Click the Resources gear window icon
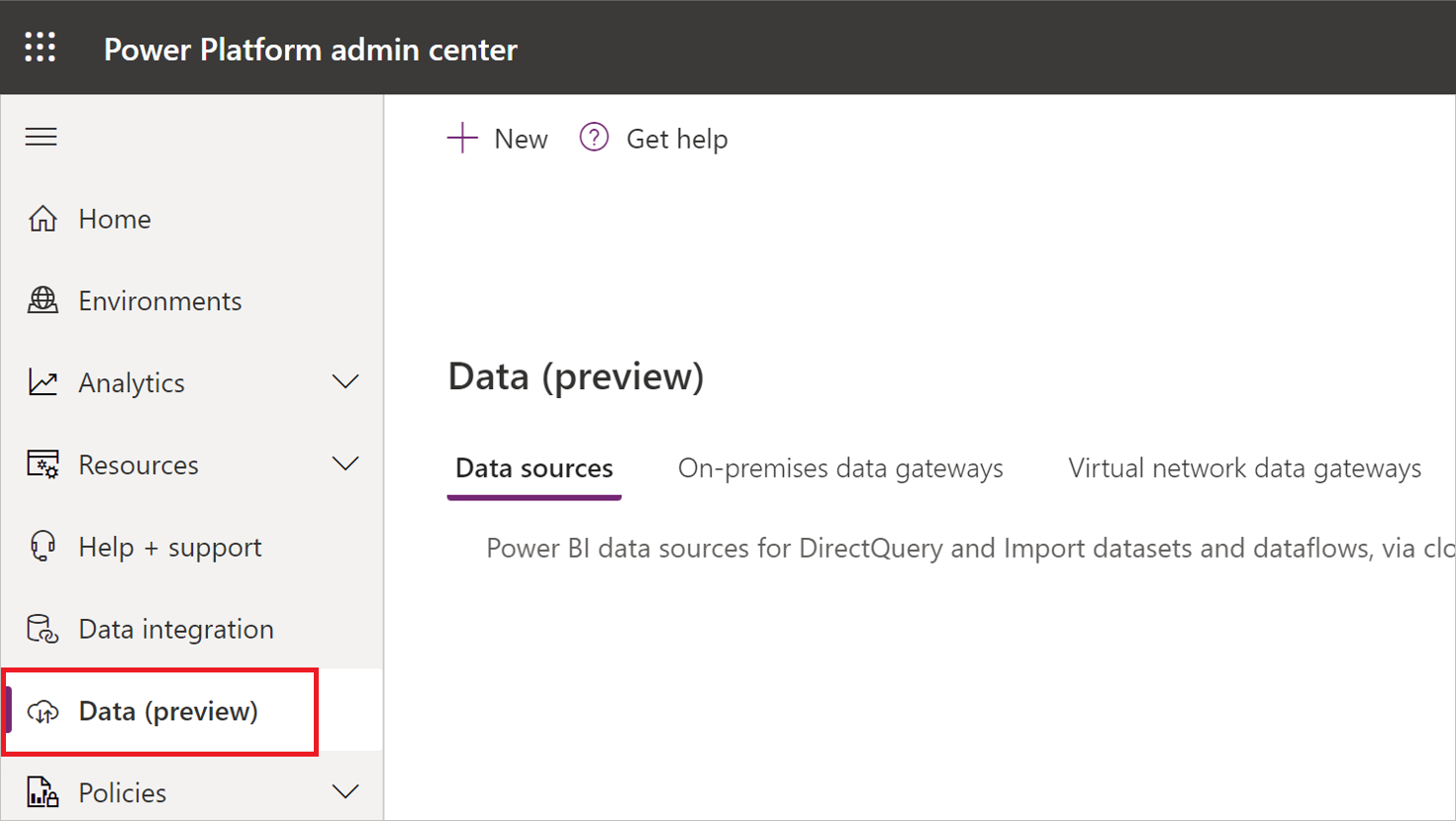This screenshot has width=1456, height=821. (x=43, y=464)
